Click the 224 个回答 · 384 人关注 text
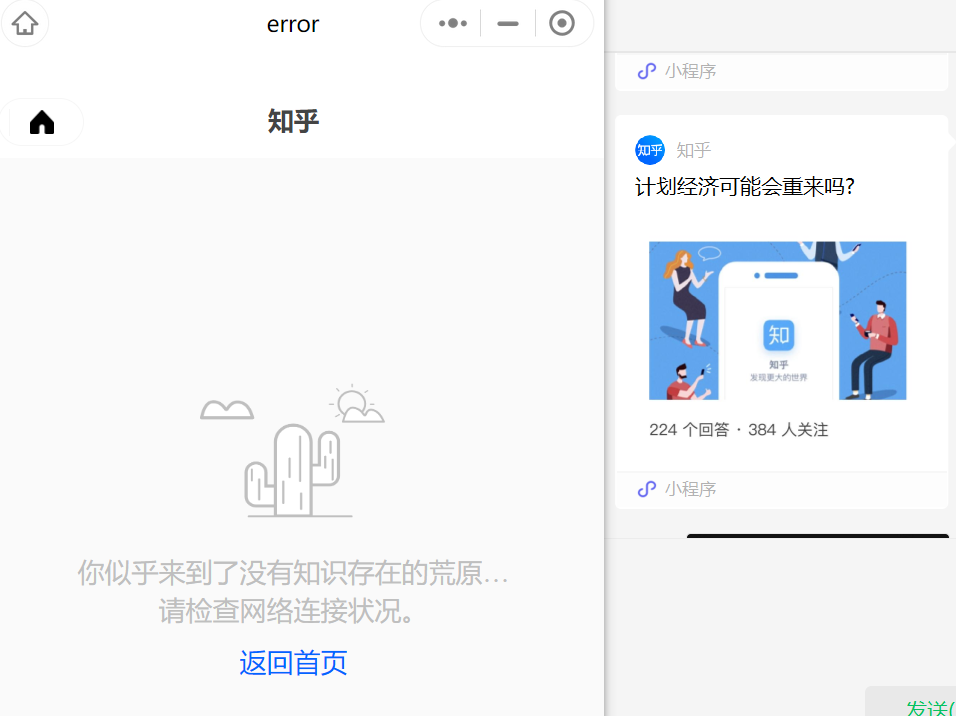The height and width of the screenshot is (716, 956). [x=738, y=430]
